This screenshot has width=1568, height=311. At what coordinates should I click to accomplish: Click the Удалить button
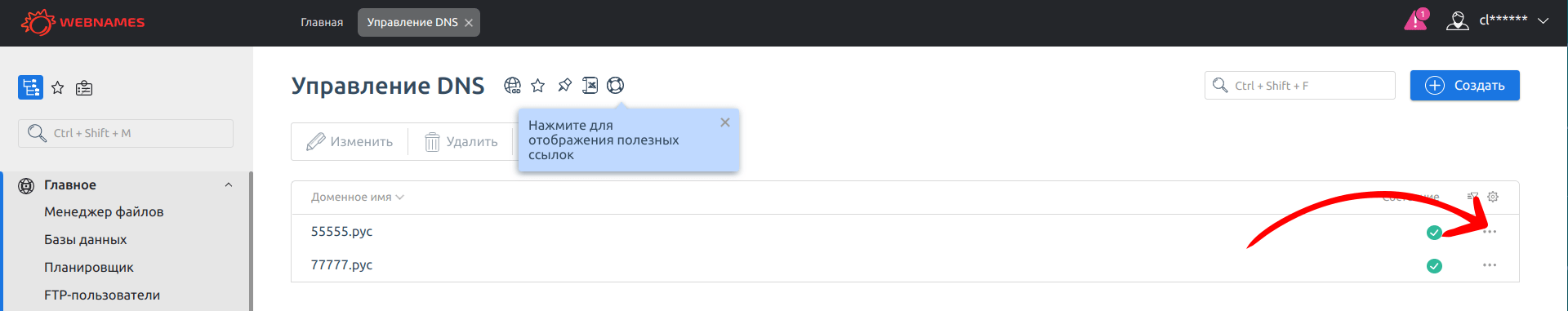[461, 142]
